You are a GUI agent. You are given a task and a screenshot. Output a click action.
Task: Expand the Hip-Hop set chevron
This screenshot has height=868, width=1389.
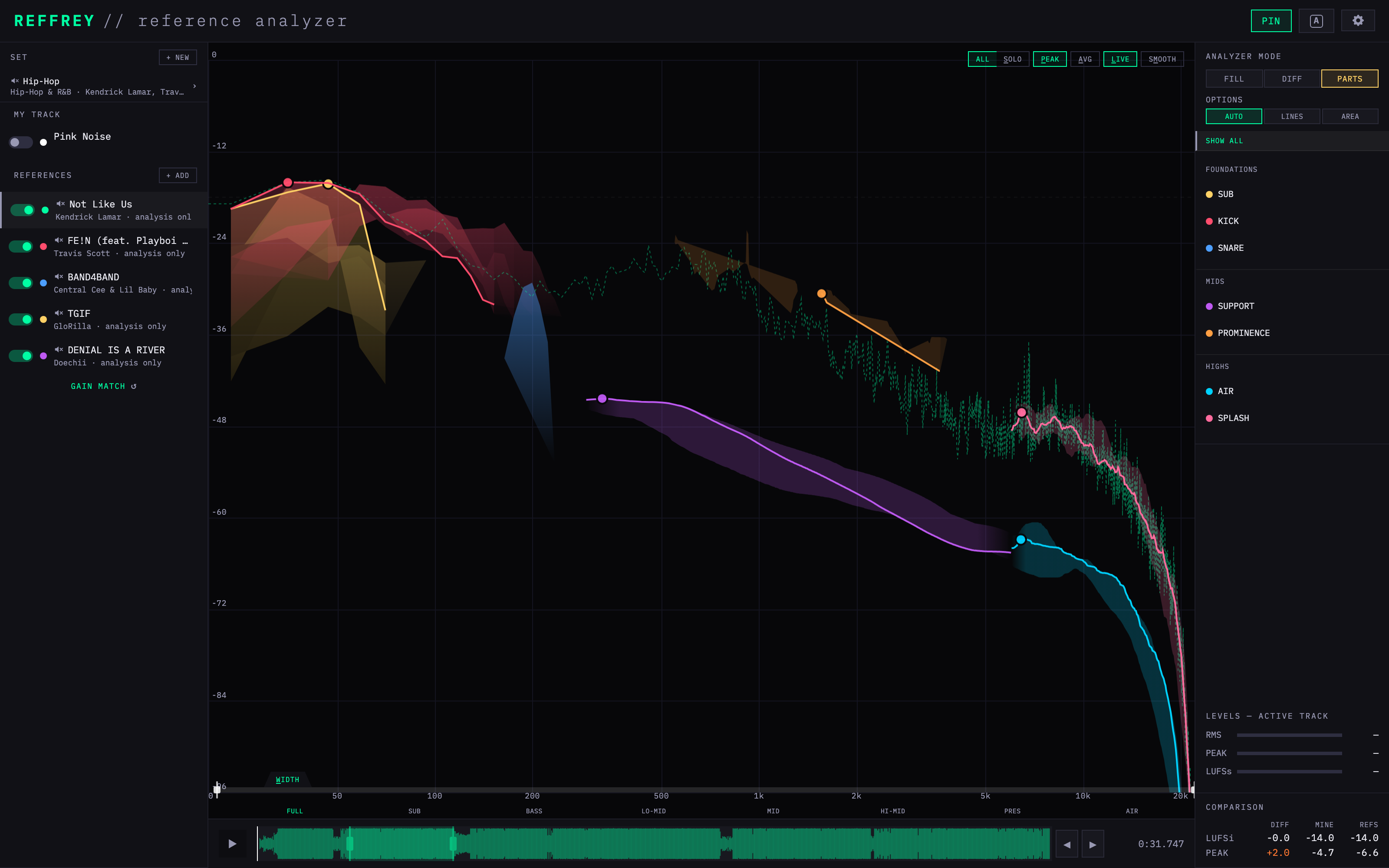[x=194, y=86]
